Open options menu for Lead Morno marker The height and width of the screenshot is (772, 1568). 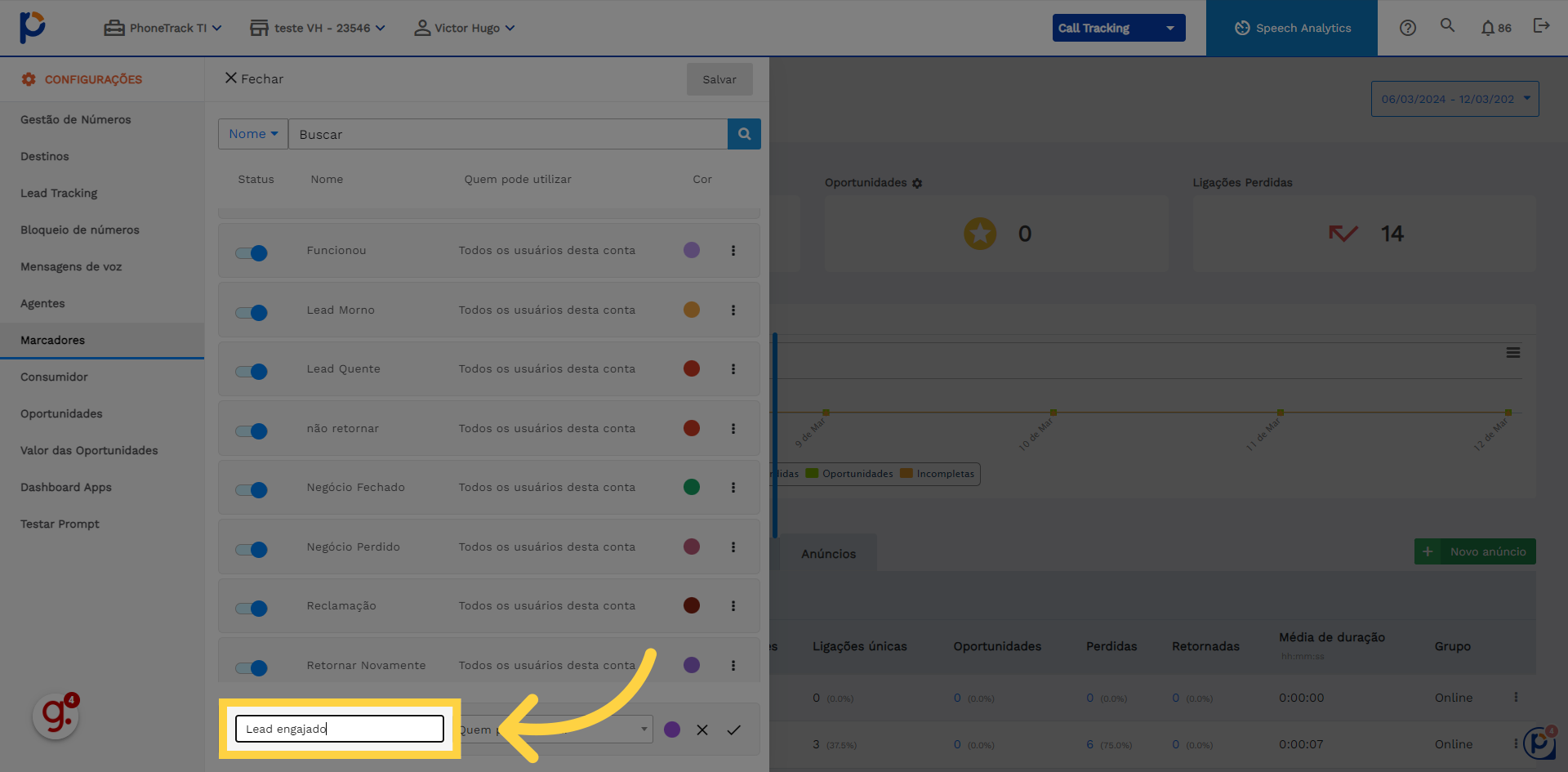pyautogui.click(x=733, y=310)
